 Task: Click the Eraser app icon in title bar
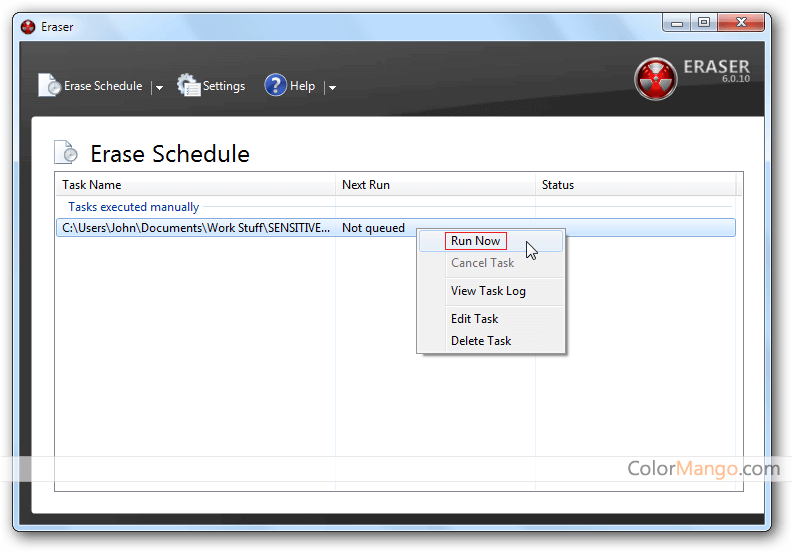(x=28, y=27)
